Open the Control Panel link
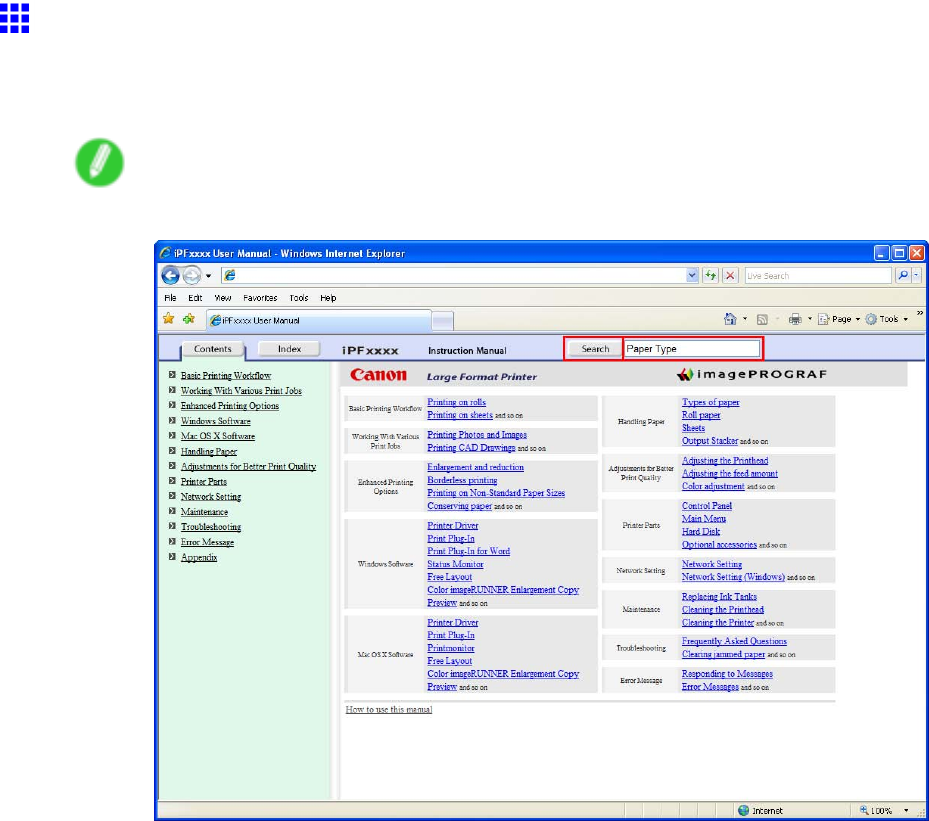929x821 pixels. (x=706, y=506)
